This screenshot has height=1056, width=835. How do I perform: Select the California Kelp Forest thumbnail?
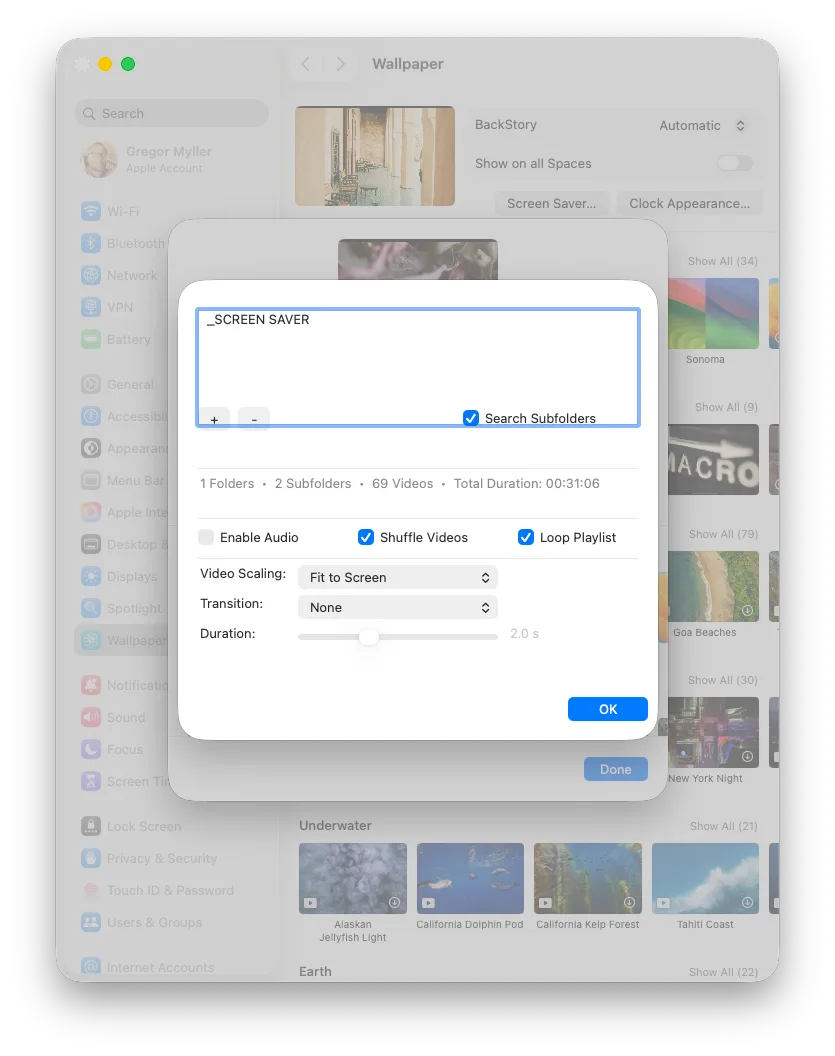(x=588, y=878)
